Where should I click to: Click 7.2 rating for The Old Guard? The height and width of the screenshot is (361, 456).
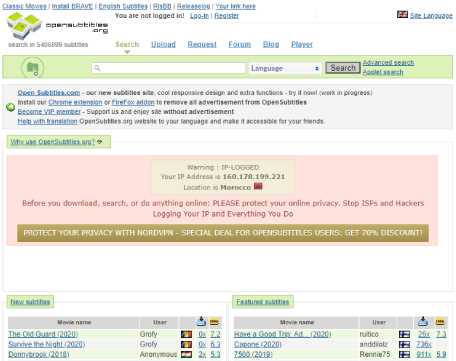(215, 334)
